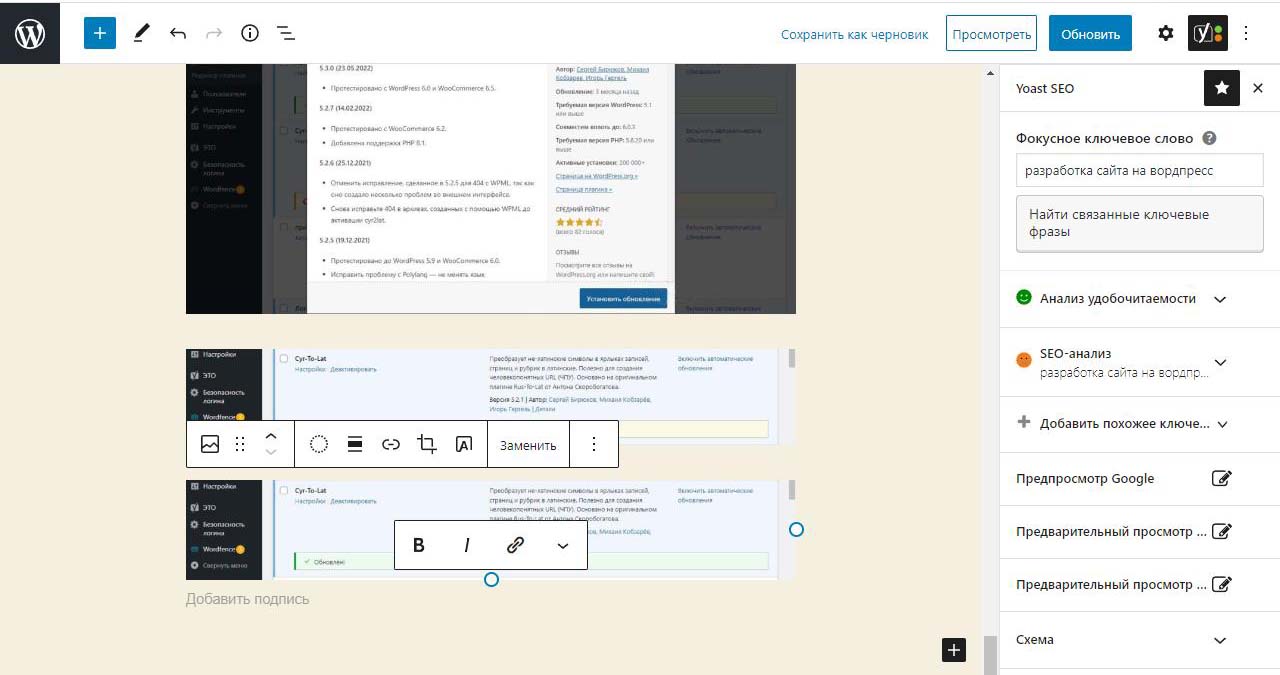Click Сохранить как черновик link

(x=854, y=34)
